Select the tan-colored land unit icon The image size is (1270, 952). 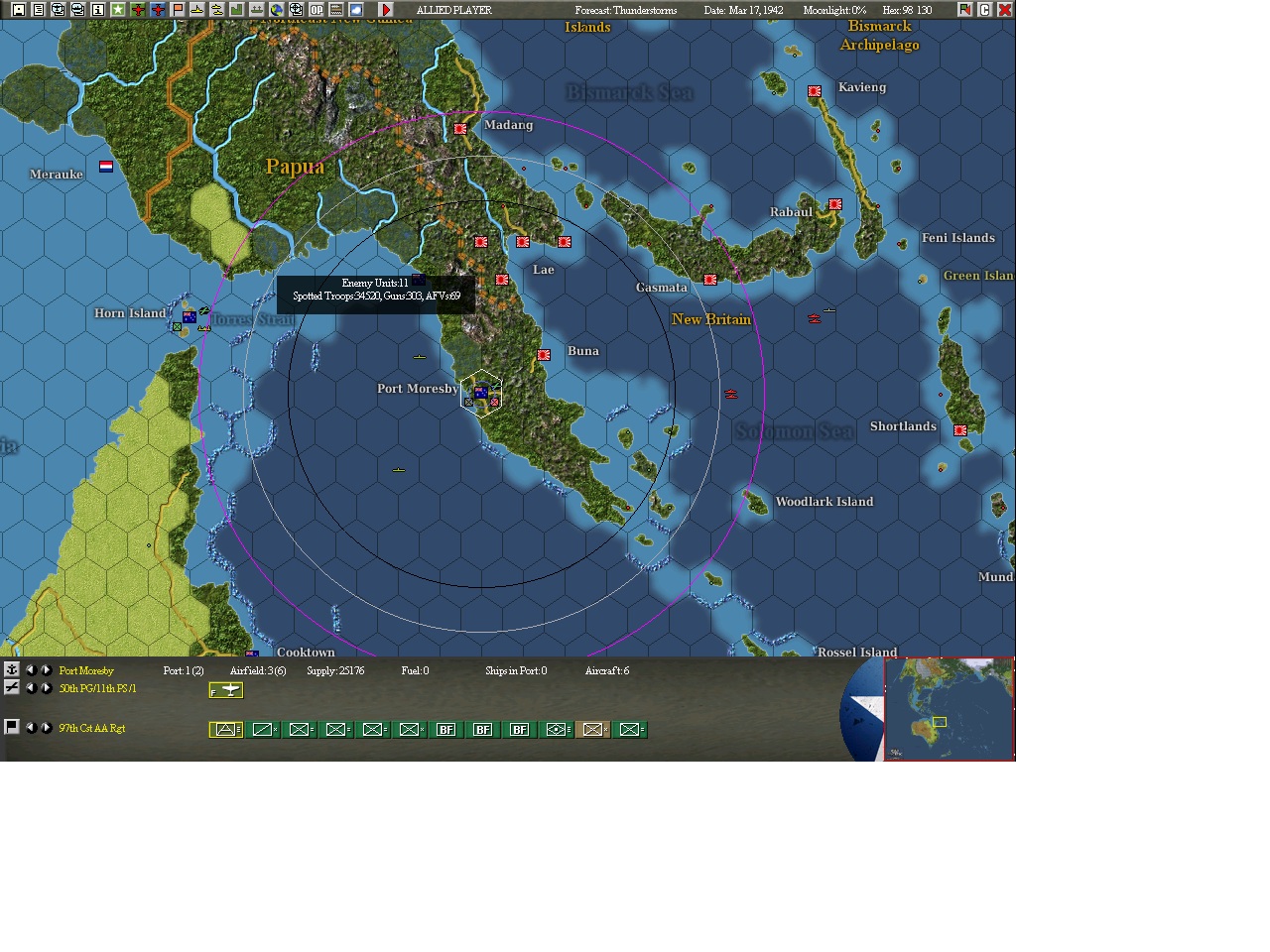pos(593,730)
